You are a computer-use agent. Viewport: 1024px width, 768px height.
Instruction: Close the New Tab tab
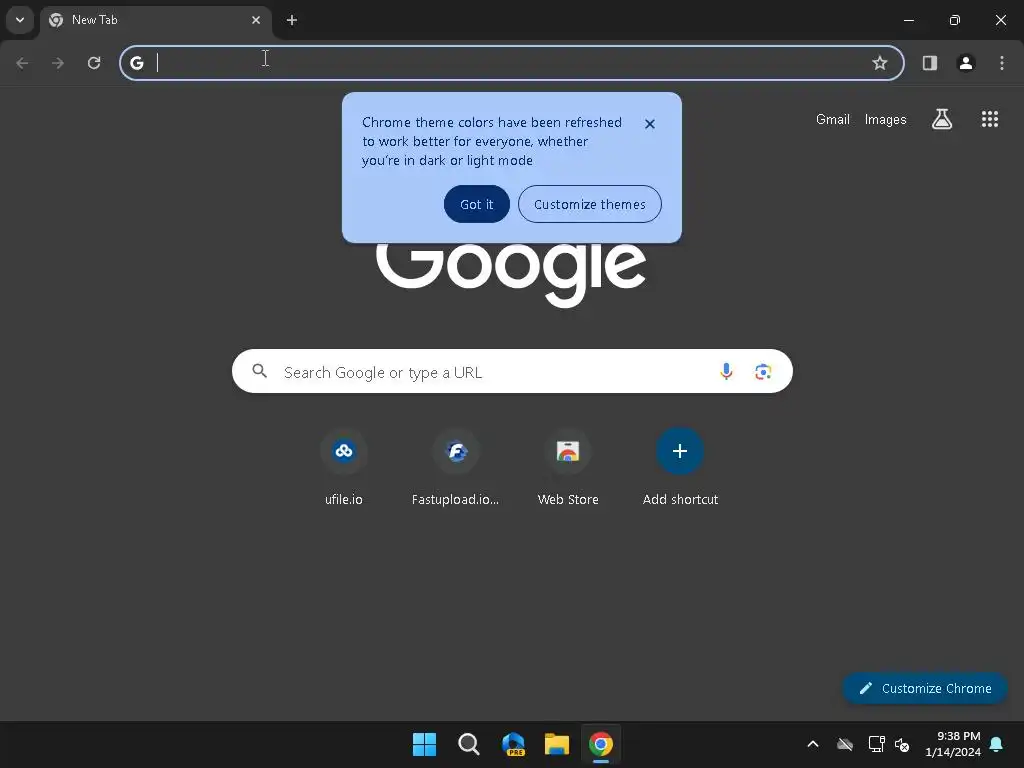[256, 20]
